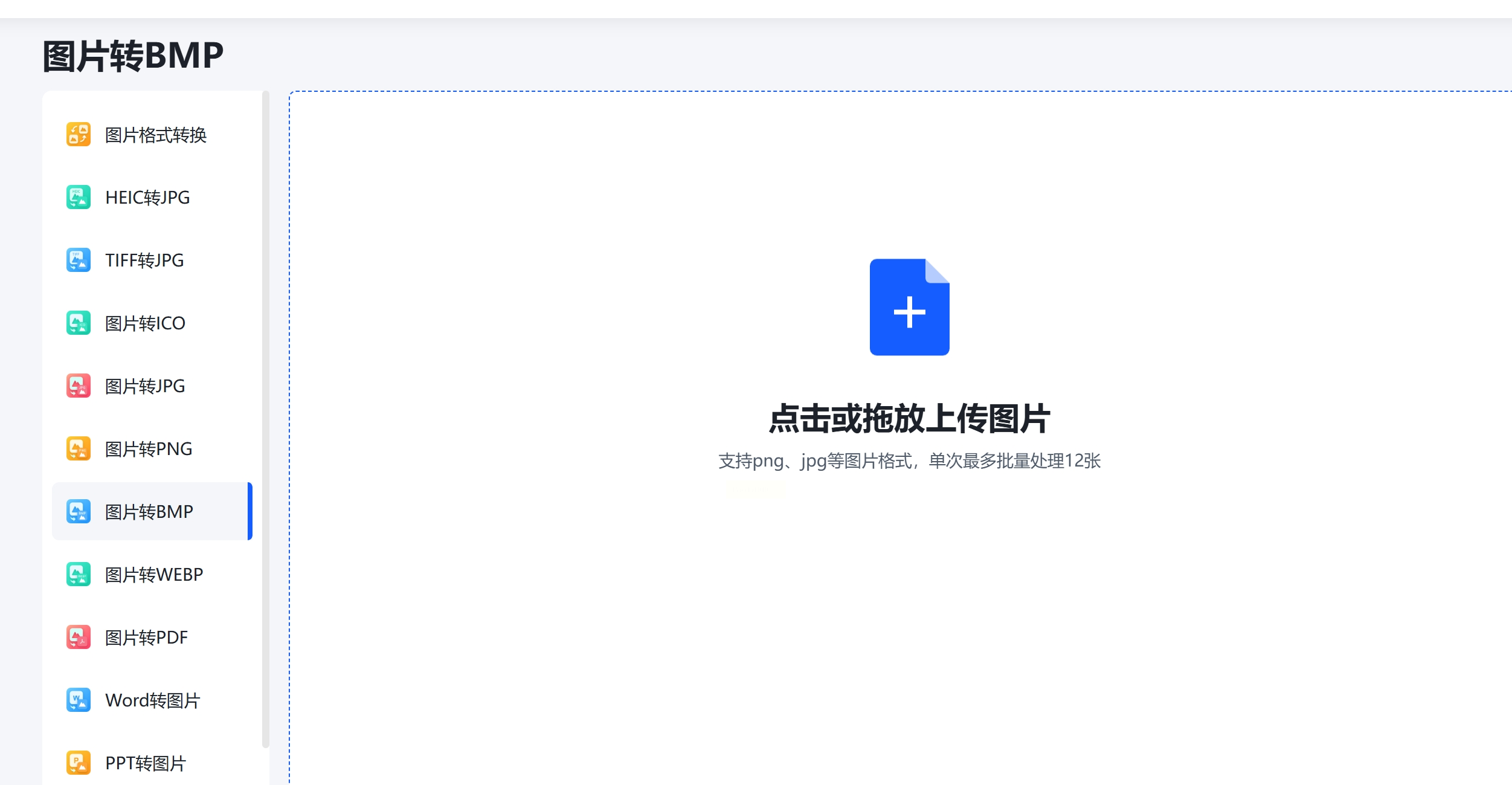Click the orange 图片转PNG icon

point(78,448)
